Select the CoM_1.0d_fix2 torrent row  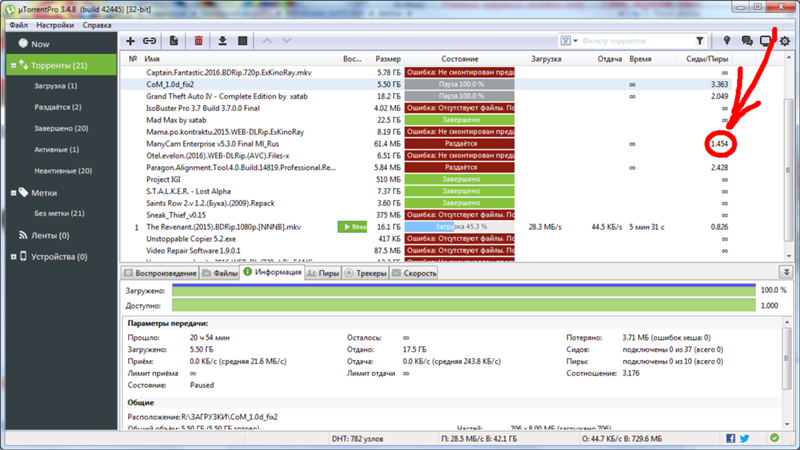[x=426, y=84]
